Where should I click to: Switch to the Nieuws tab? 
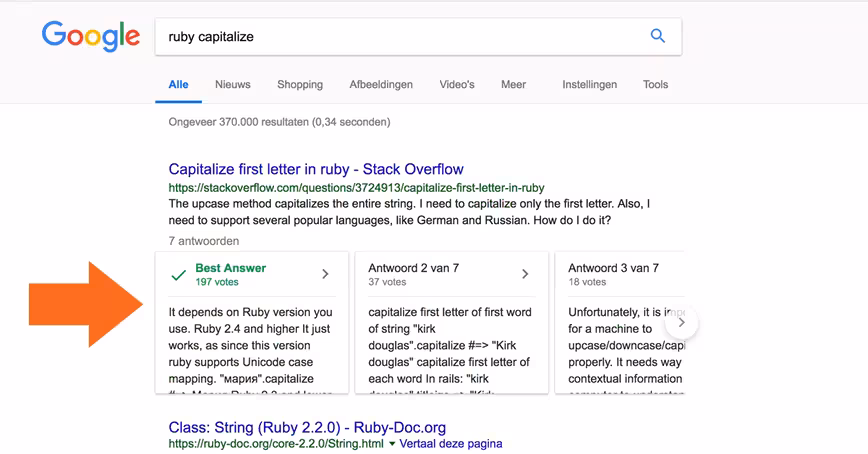pyautogui.click(x=232, y=85)
